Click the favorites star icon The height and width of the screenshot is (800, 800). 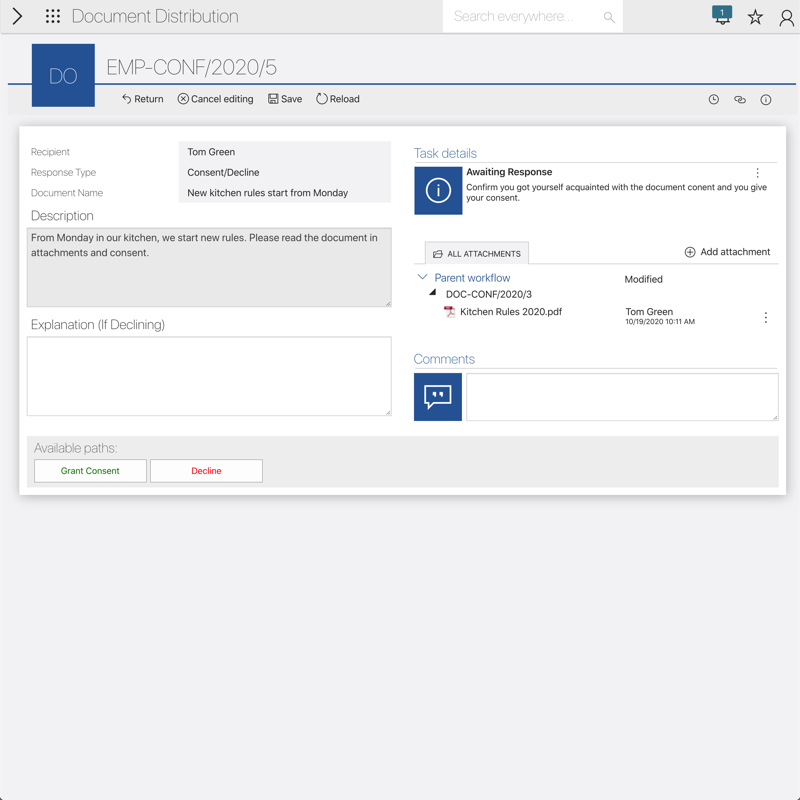point(755,17)
